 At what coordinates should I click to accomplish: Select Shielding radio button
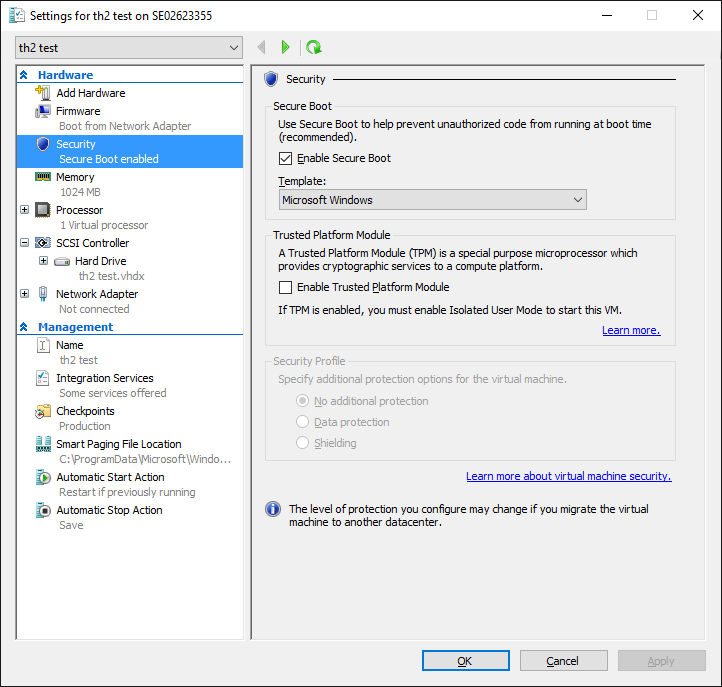303,442
